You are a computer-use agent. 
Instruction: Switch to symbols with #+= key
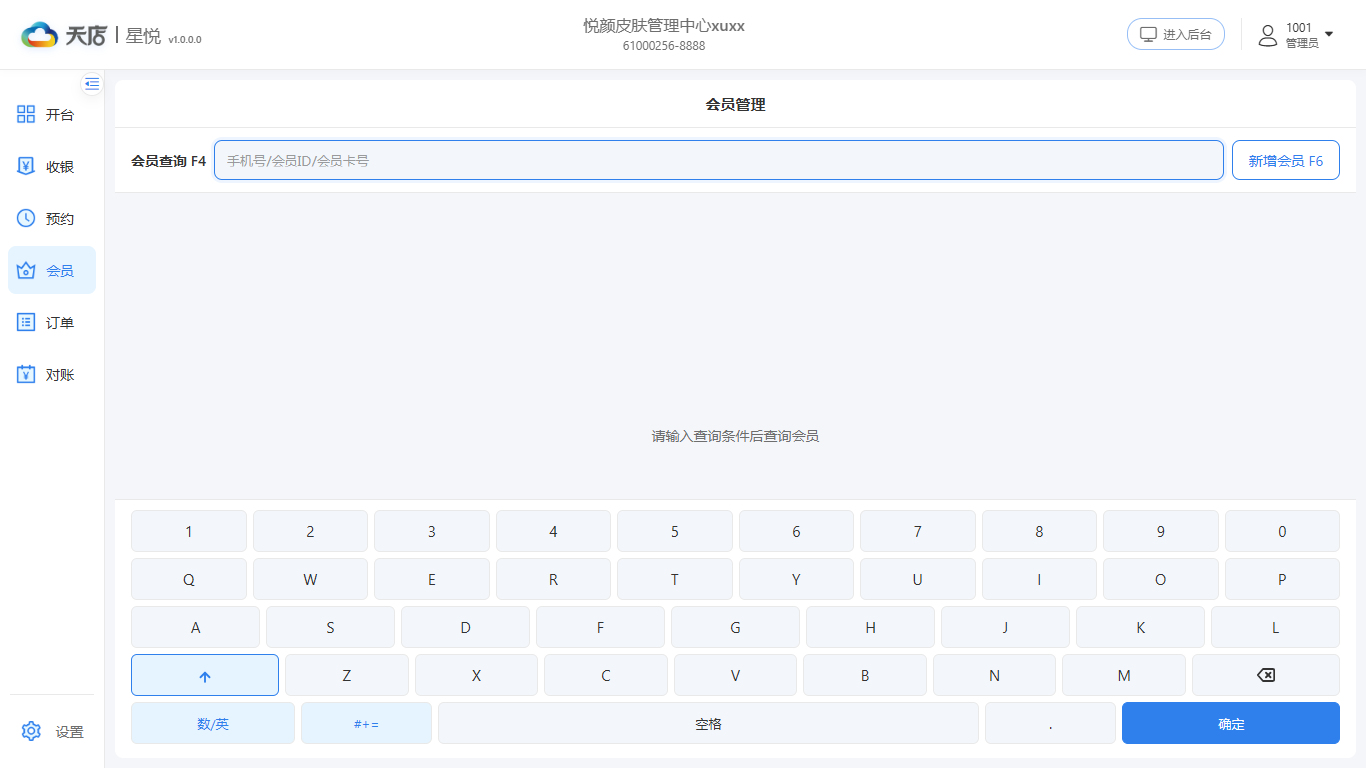point(366,723)
